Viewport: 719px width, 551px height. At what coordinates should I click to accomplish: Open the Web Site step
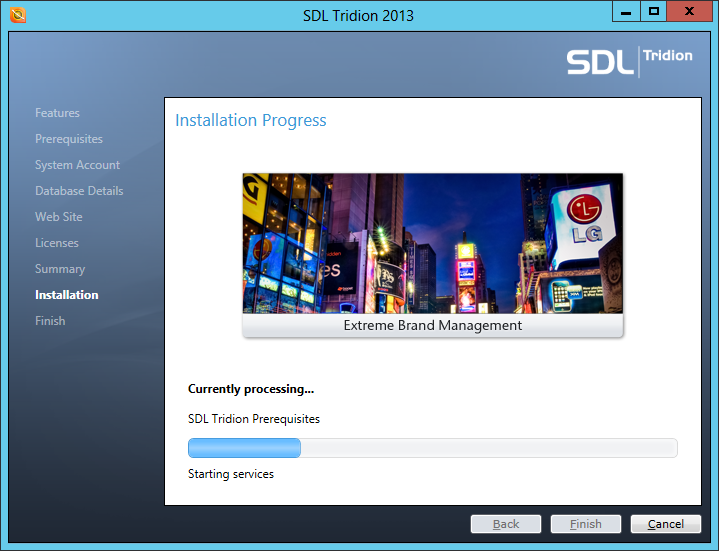59,217
